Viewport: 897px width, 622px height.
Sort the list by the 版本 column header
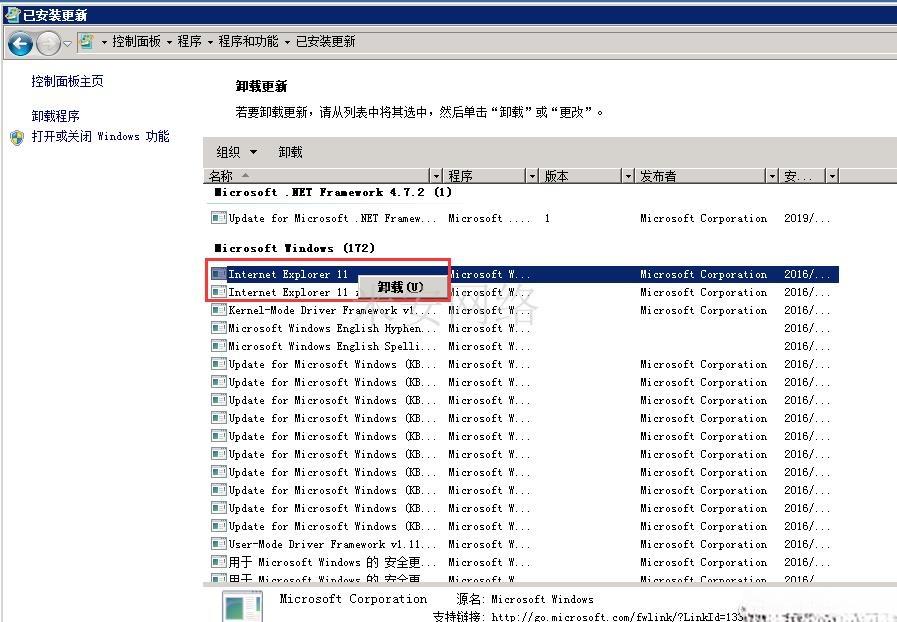click(581, 176)
